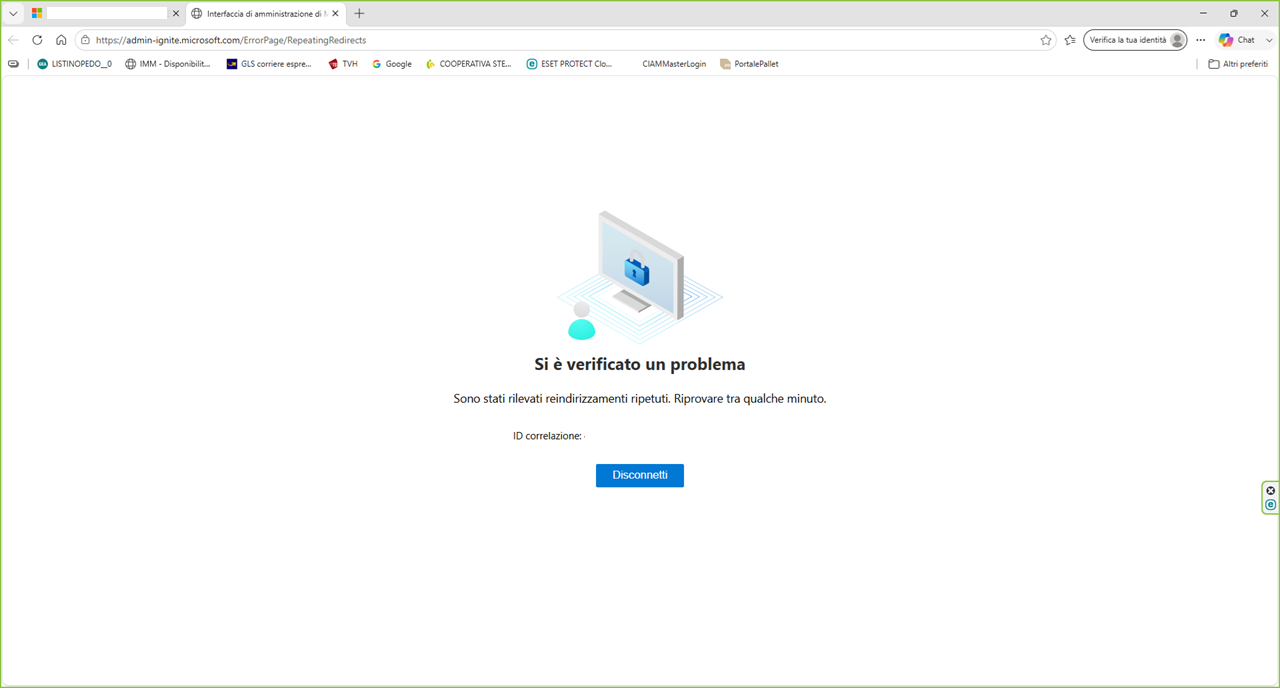Open the 'Altri preferiti' folder
This screenshot has width=1280, height=691.
(1238, 64)
